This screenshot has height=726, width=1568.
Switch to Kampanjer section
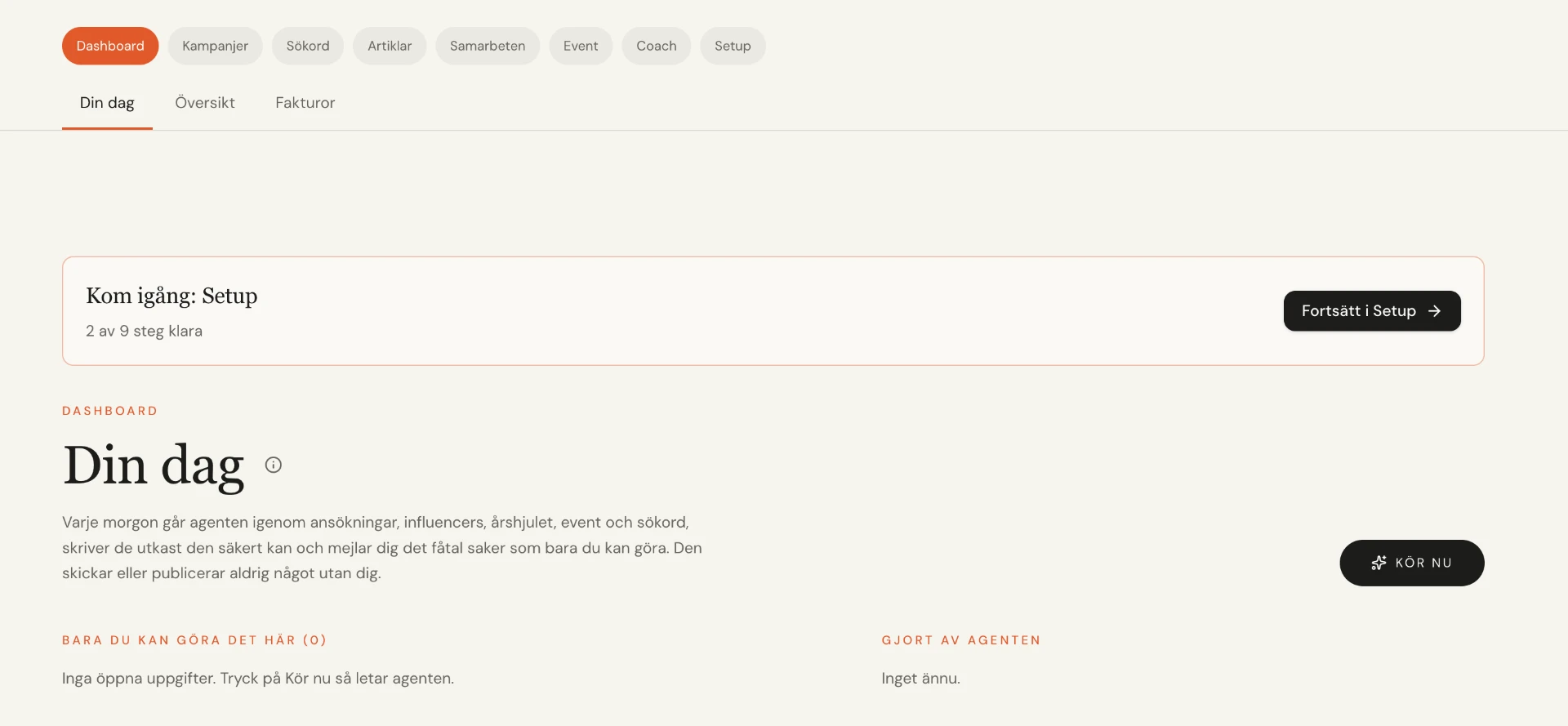point(215,46)
